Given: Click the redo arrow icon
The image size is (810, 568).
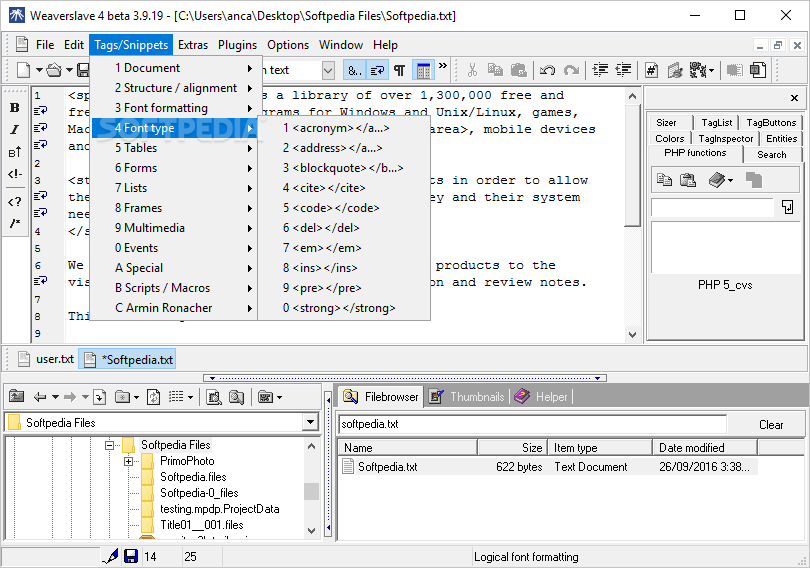Looking at the screenshot, I should tap(571, 70).
